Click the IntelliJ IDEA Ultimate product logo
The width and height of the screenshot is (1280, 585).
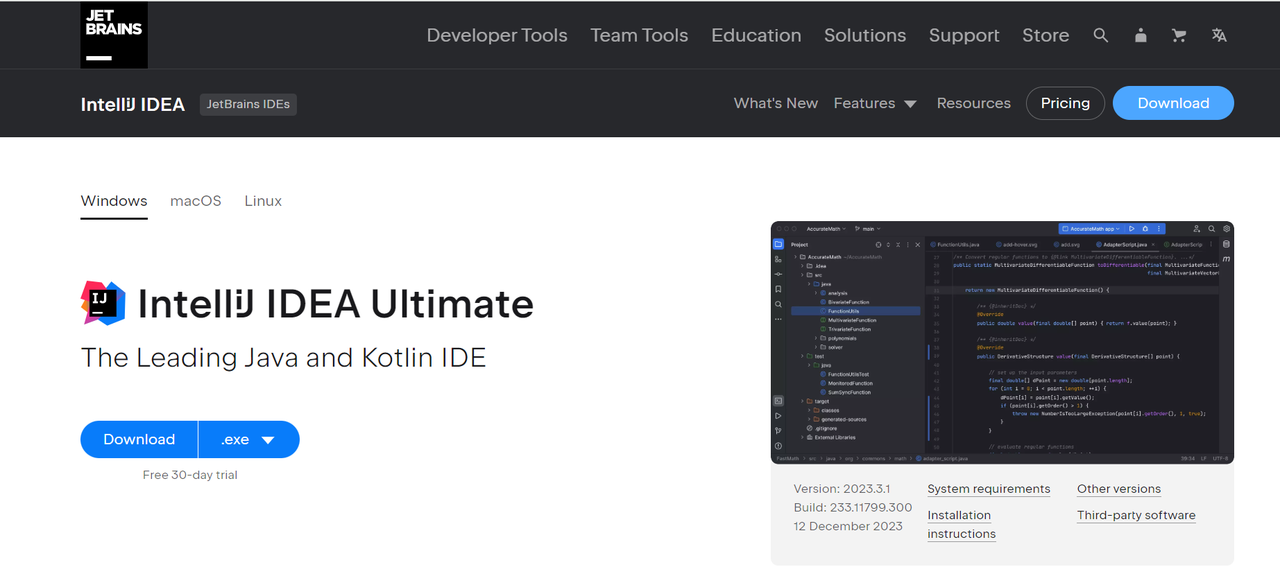click(x=103, y=303)
